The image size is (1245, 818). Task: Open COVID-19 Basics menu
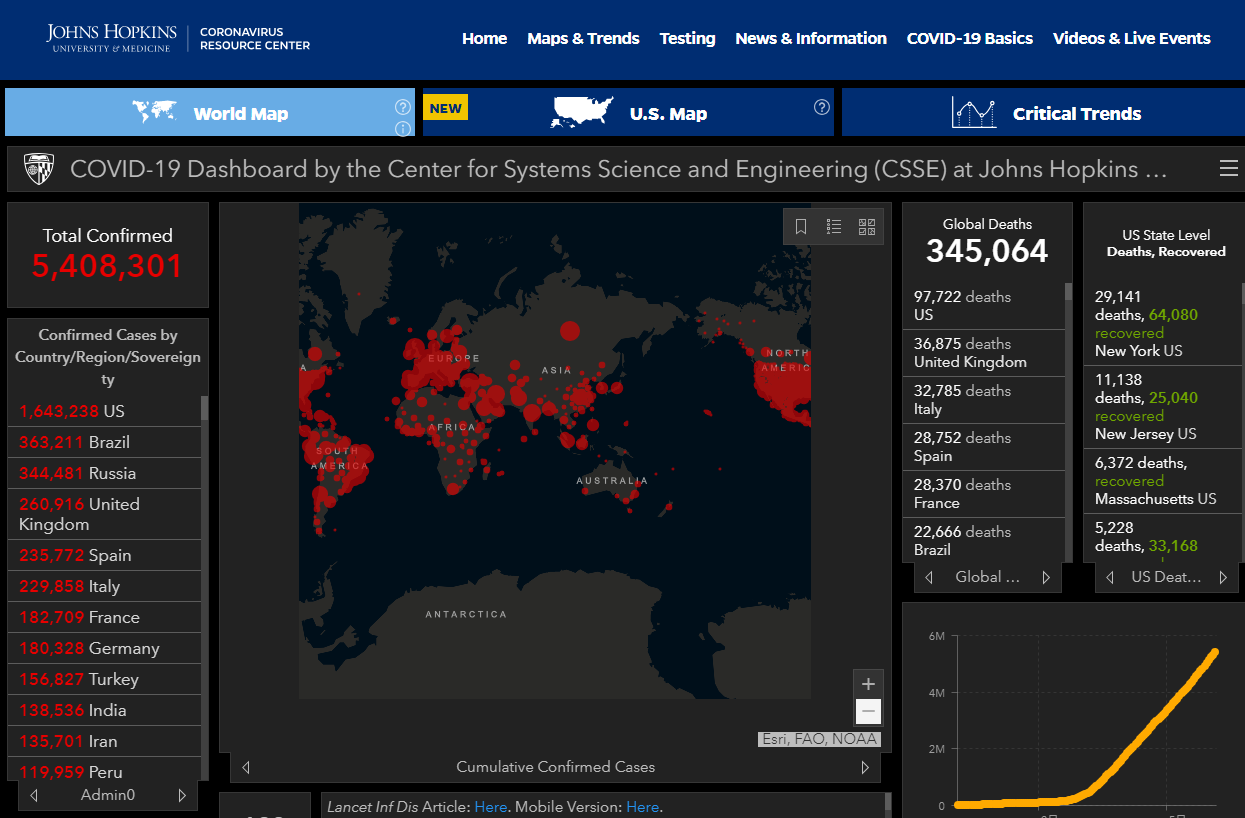tap(970, 38)
